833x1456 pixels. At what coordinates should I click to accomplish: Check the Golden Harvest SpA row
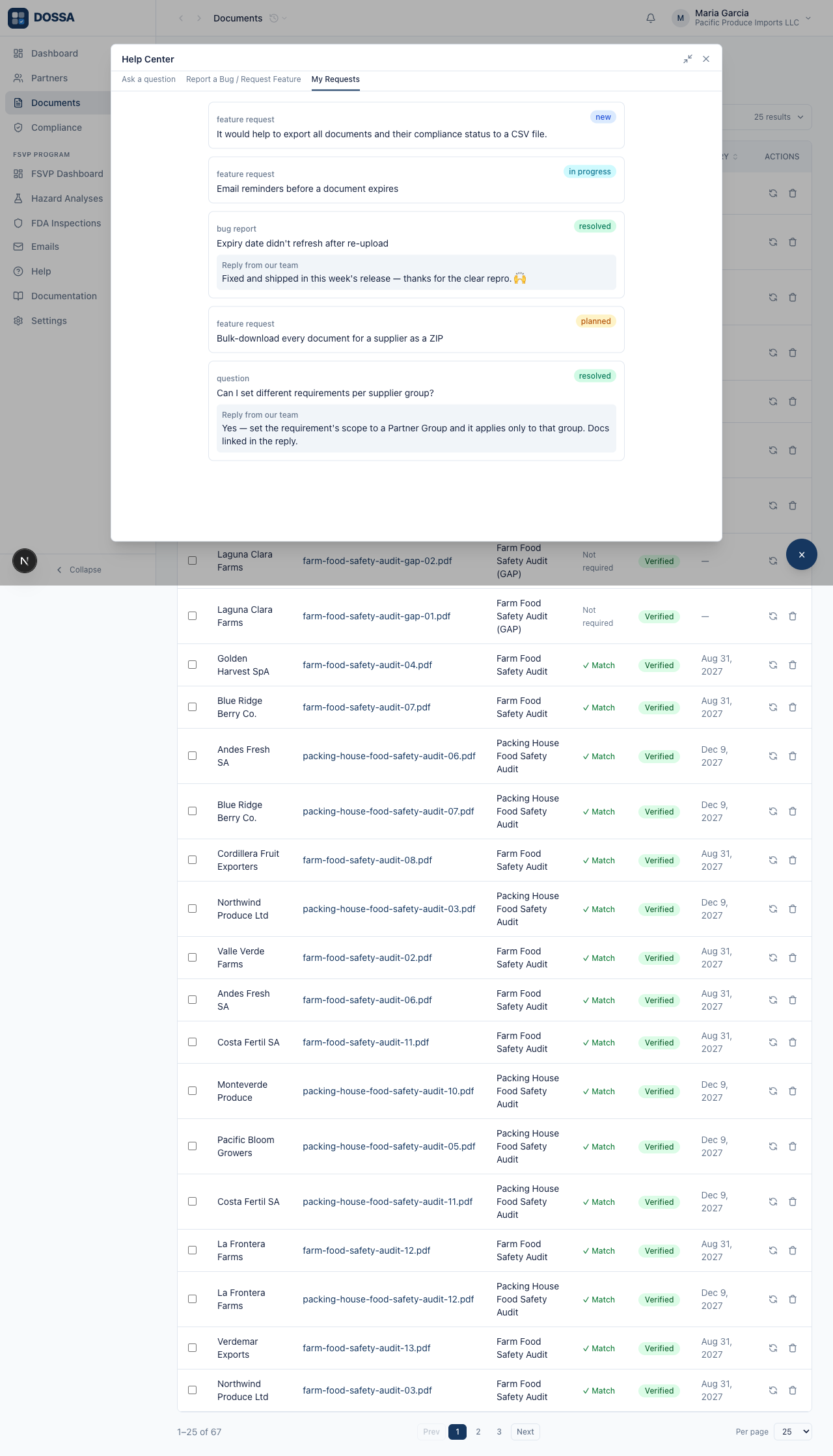(192, 664)
